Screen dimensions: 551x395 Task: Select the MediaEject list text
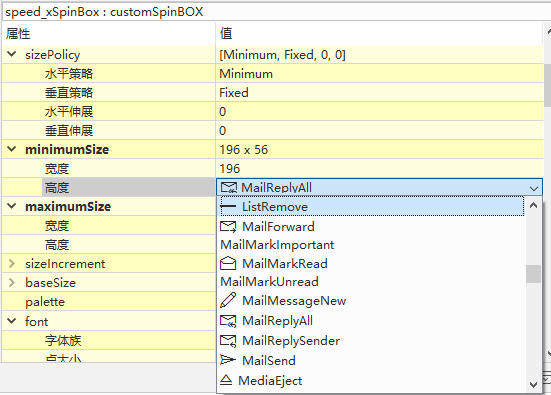point(270,381)
